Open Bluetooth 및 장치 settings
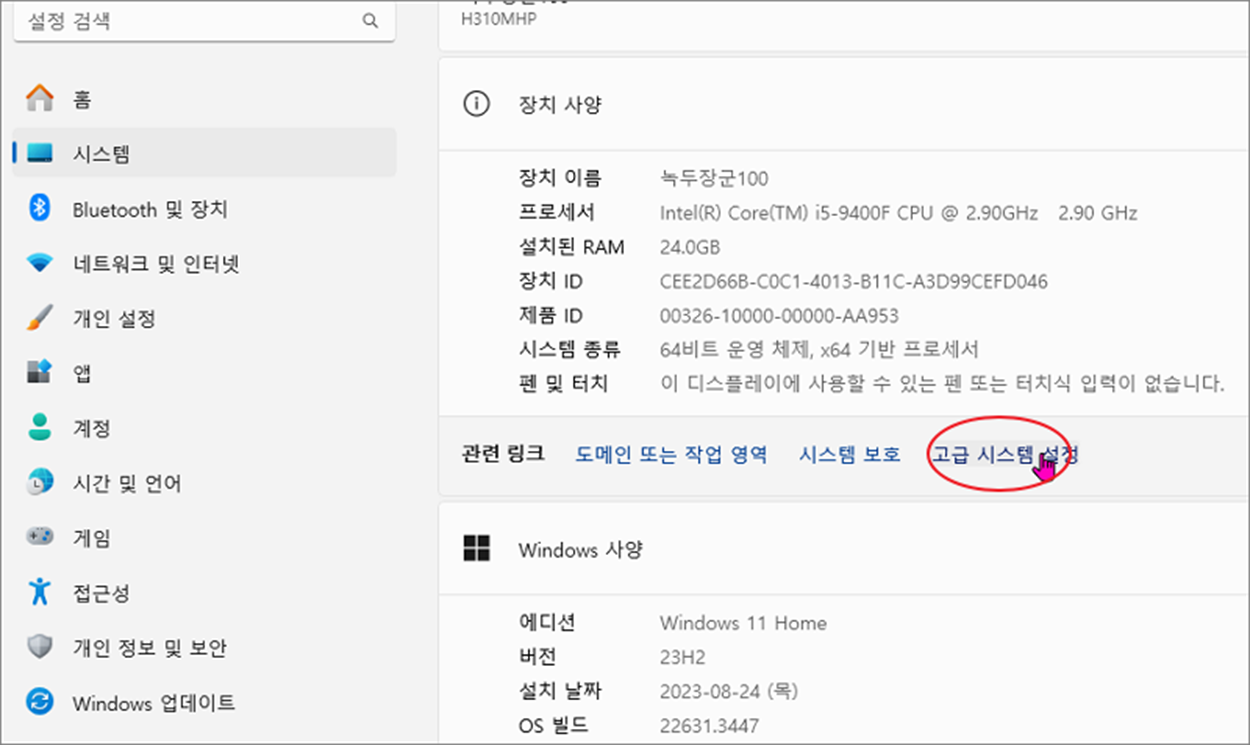This screenshot has height=745, width=1250. coord(205,209)
